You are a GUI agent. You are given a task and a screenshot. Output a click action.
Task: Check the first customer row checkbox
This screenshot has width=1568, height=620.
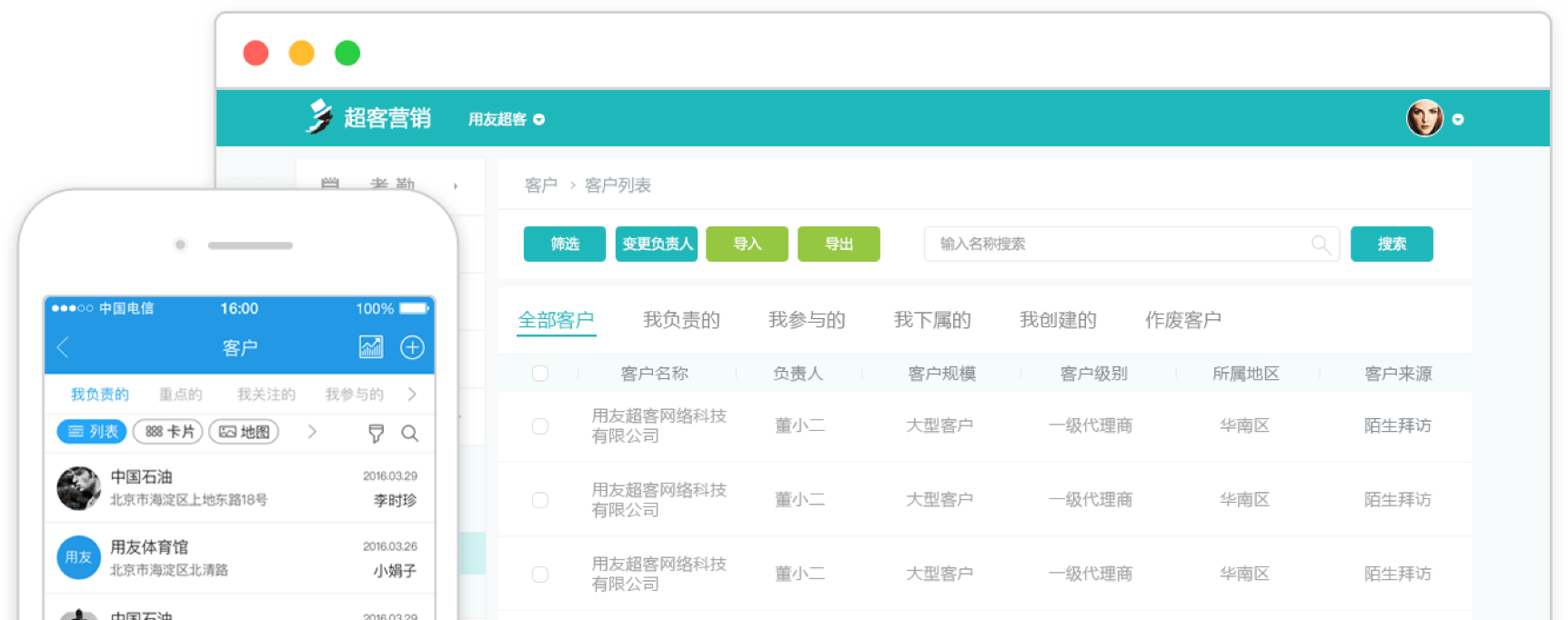[540, 426]
